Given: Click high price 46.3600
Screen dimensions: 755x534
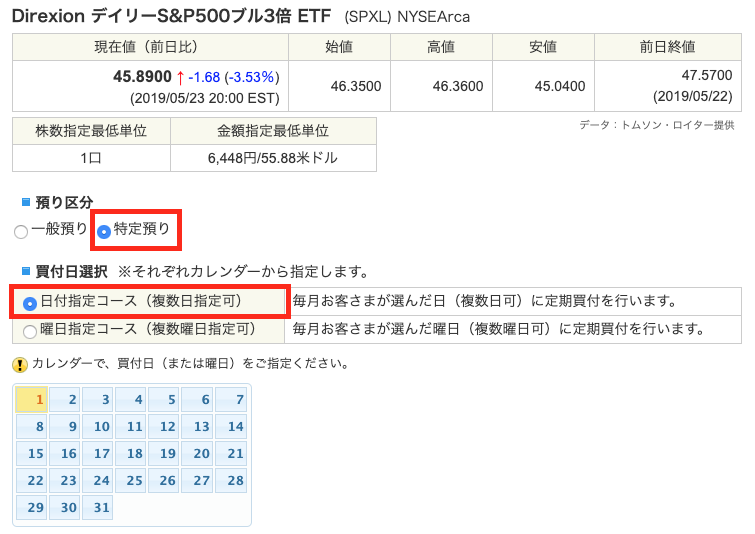Looking at the screenshot, I should coord(458,86).
